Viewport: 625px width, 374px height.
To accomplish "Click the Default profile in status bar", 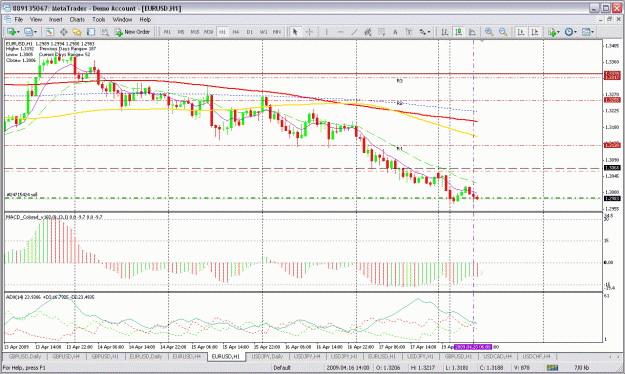I will click(282, 368).
